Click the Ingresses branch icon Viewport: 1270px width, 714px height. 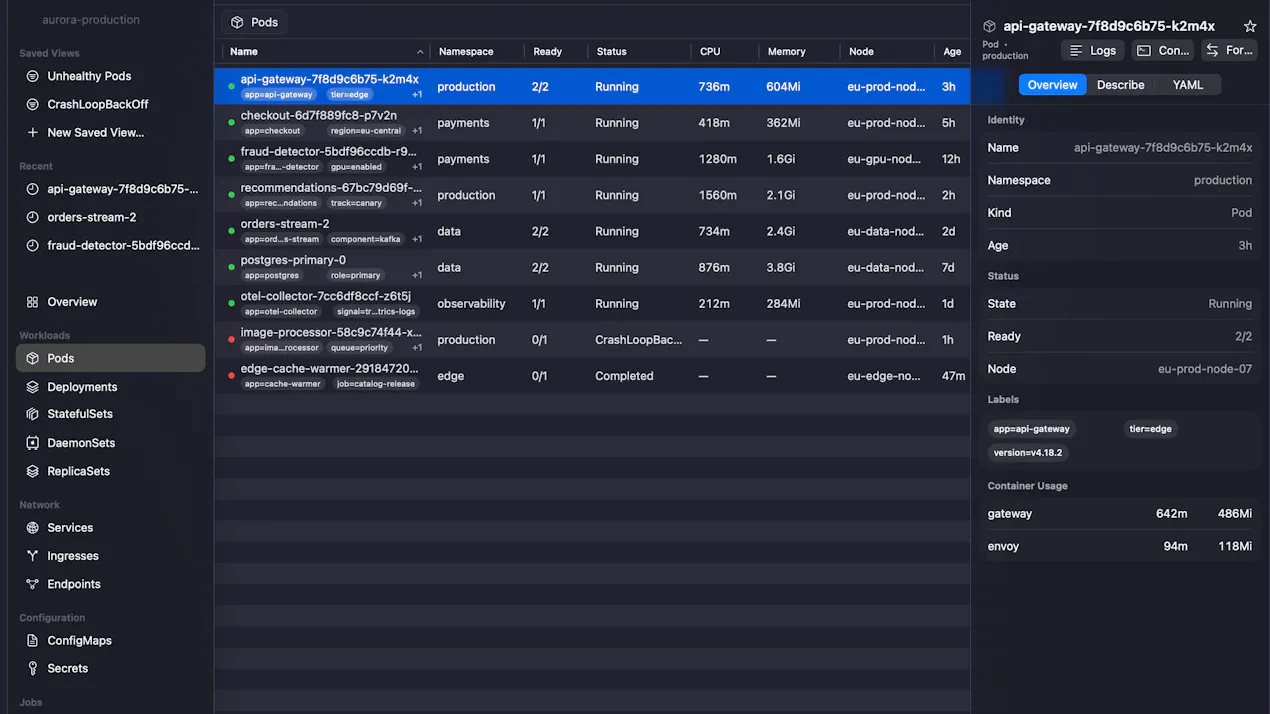pos(32,556)
